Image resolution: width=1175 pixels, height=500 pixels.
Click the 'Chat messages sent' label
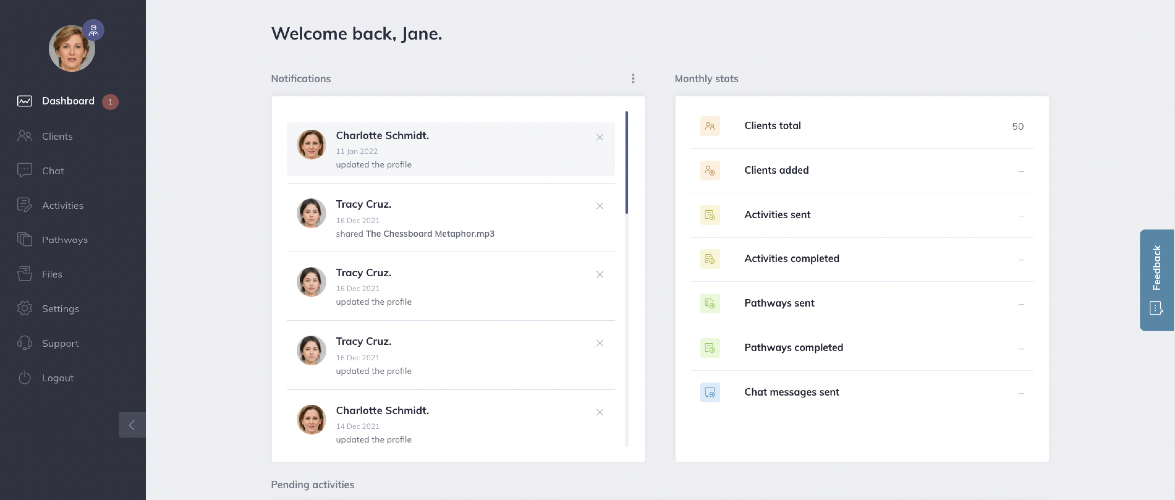[791, 392]
